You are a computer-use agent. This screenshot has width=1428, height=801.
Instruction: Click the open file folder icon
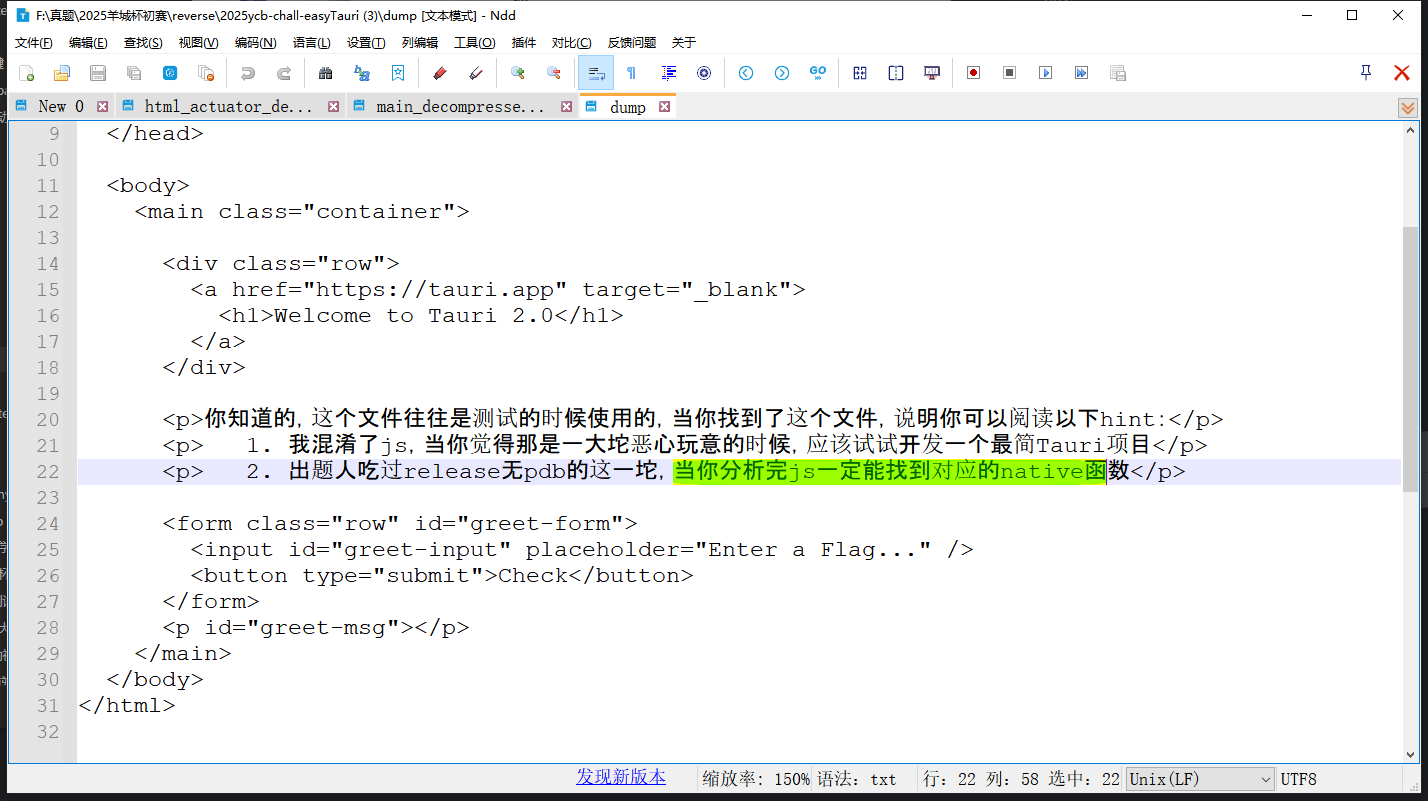coord(62,73)
